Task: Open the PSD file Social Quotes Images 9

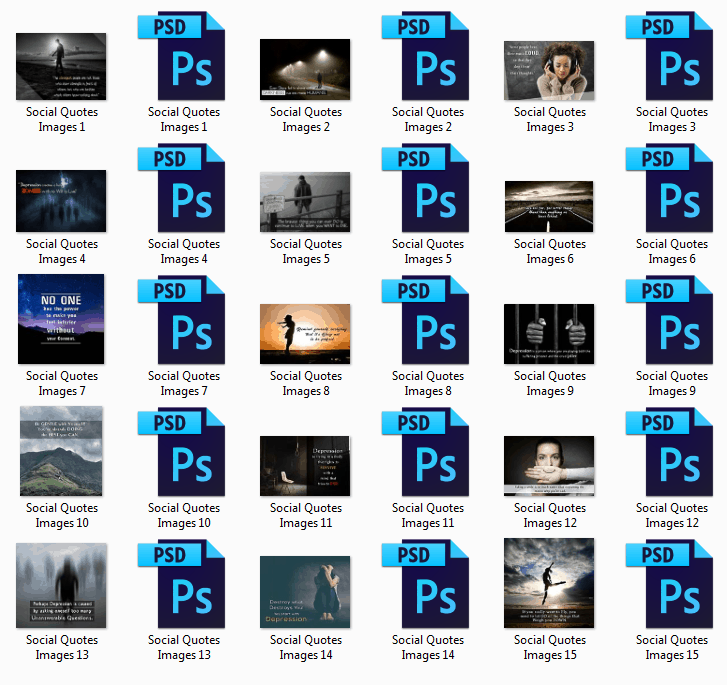Action: (672, 321)
